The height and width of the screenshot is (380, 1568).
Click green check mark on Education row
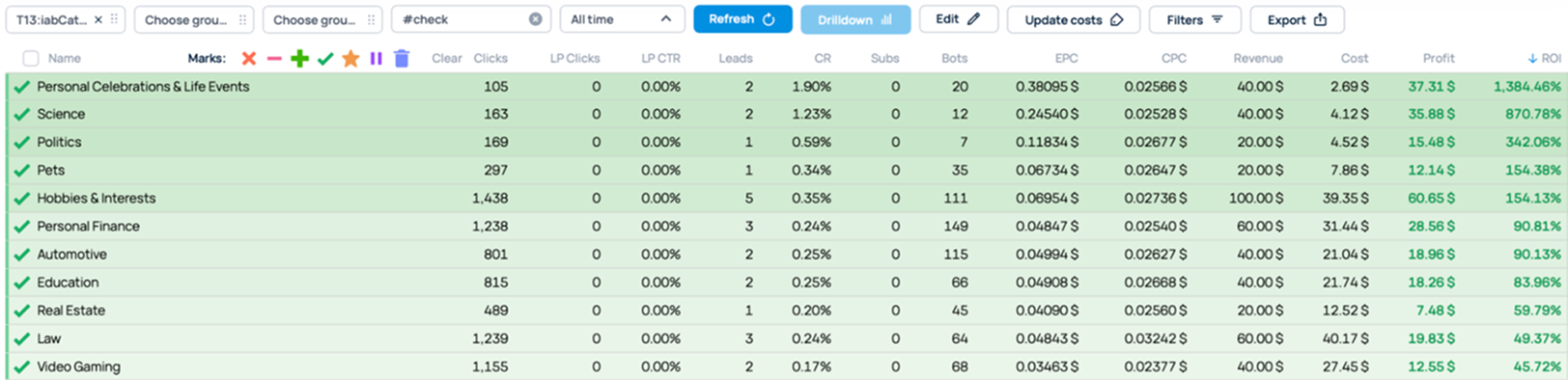(22, 283)
